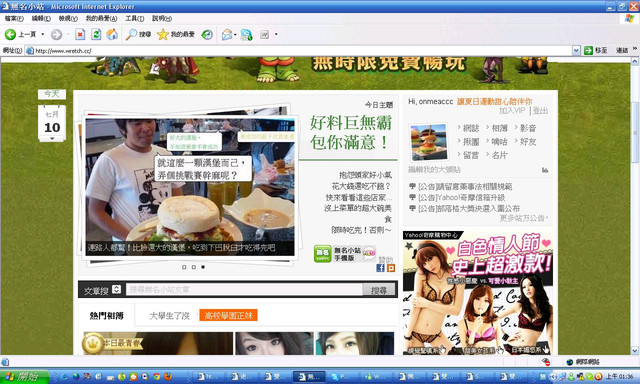
Task: Open the Search (搜尋) toolbar button
Action: point(138,35)
